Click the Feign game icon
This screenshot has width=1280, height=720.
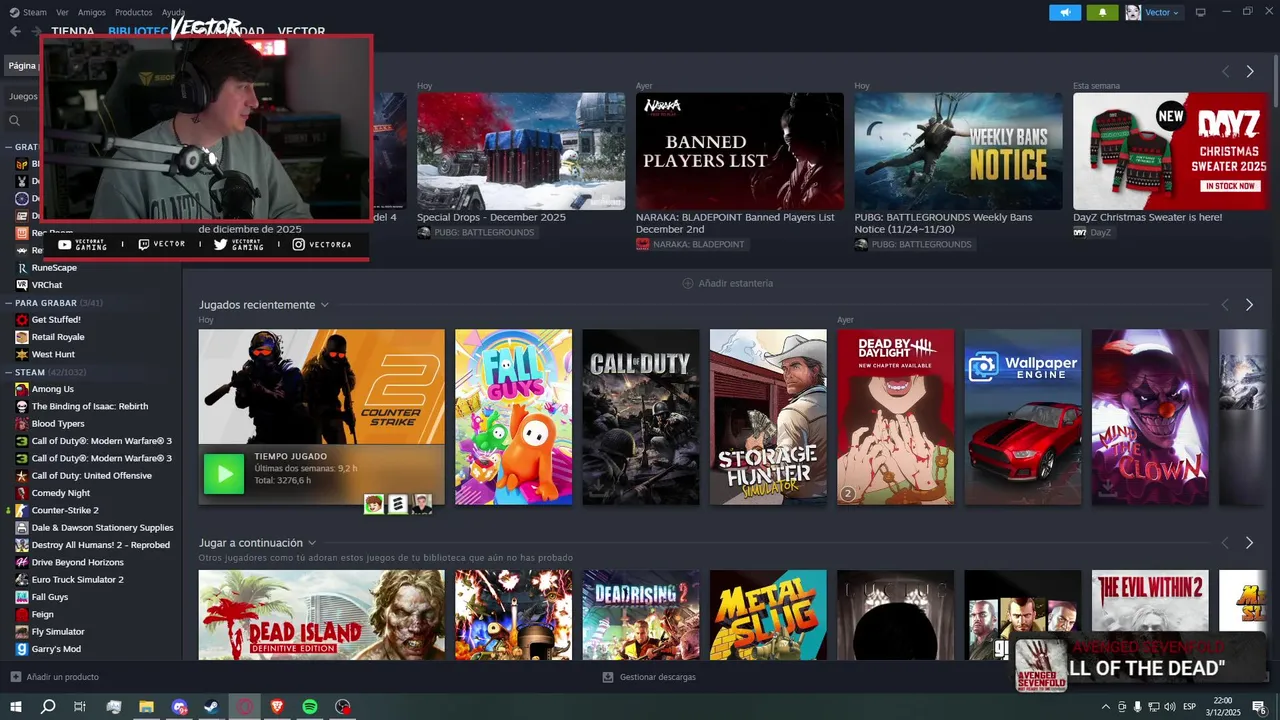click(22, 614)
